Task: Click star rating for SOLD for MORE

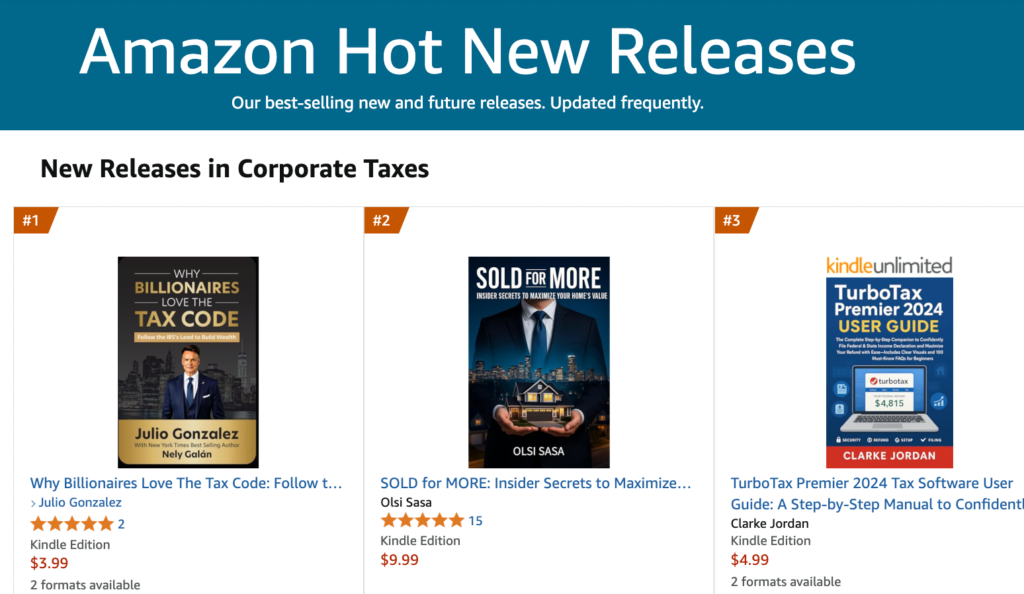Action: (422, 520)
